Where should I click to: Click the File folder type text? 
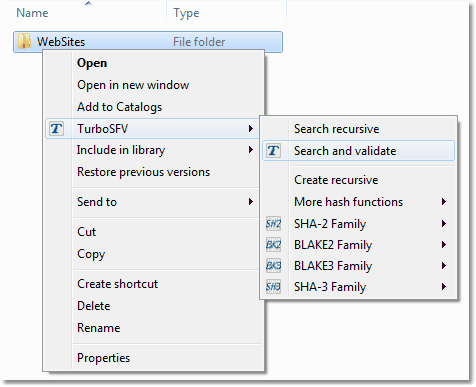pos(199,42)
